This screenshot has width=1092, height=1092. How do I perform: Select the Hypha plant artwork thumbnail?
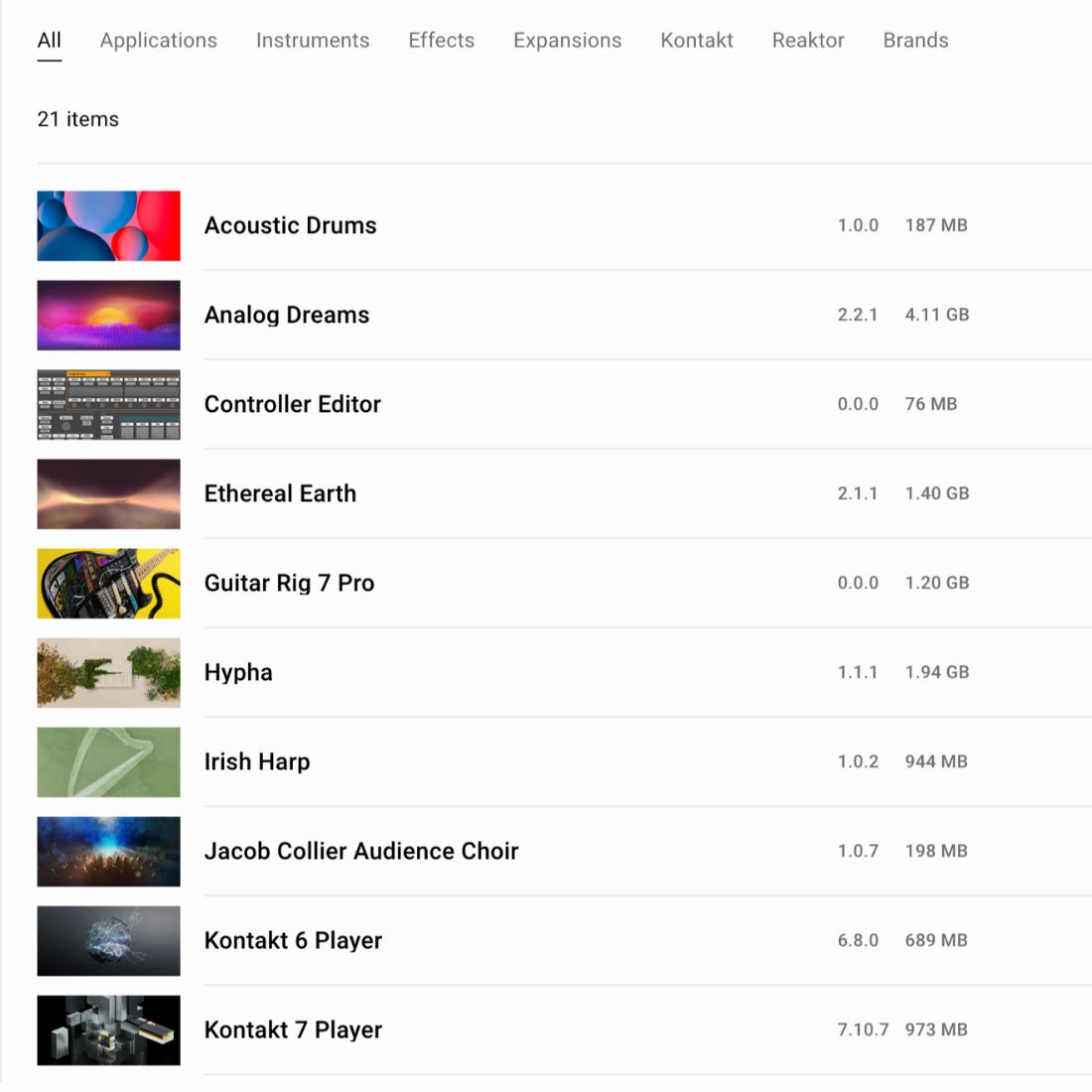[108, 673]
